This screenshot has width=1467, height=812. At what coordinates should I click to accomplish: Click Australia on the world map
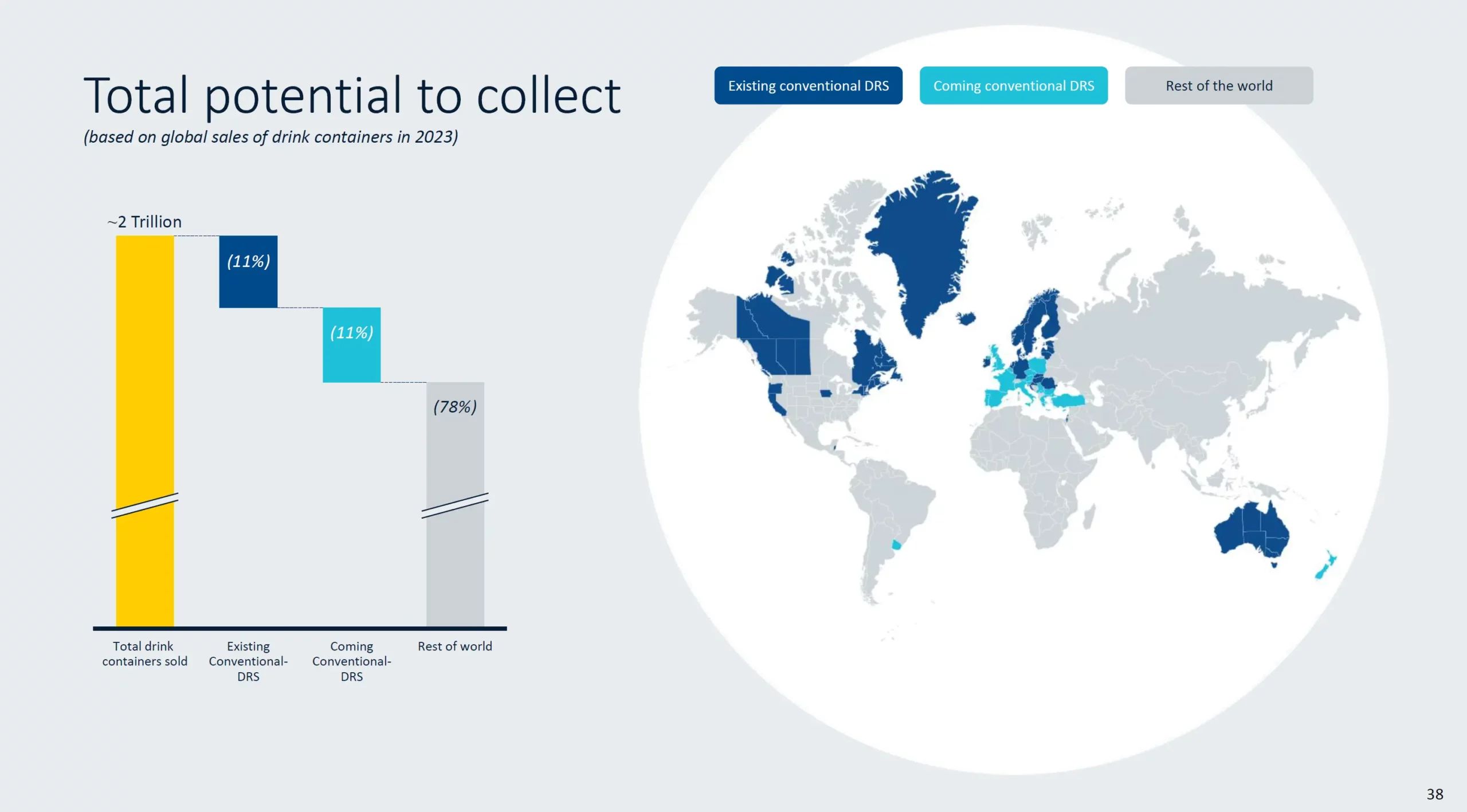click(x=1252, y=532)
